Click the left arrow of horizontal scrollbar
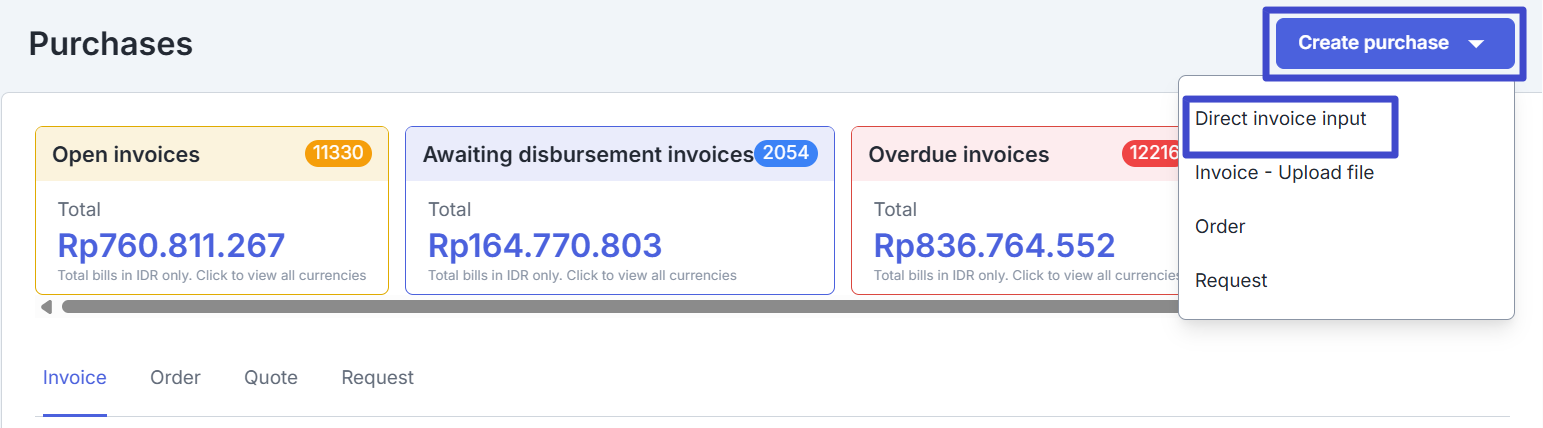 click(46, 307)
